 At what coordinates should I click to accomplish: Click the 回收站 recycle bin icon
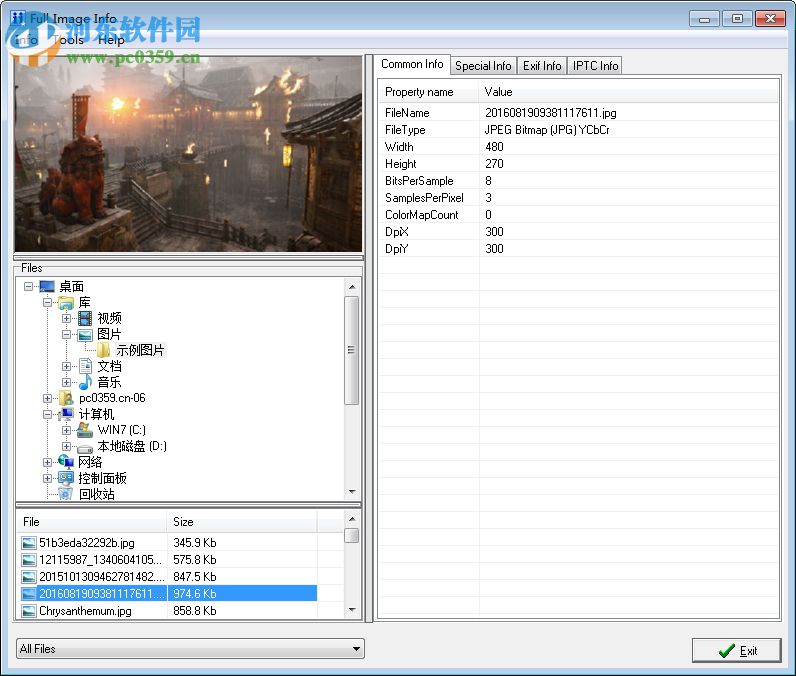65,494
